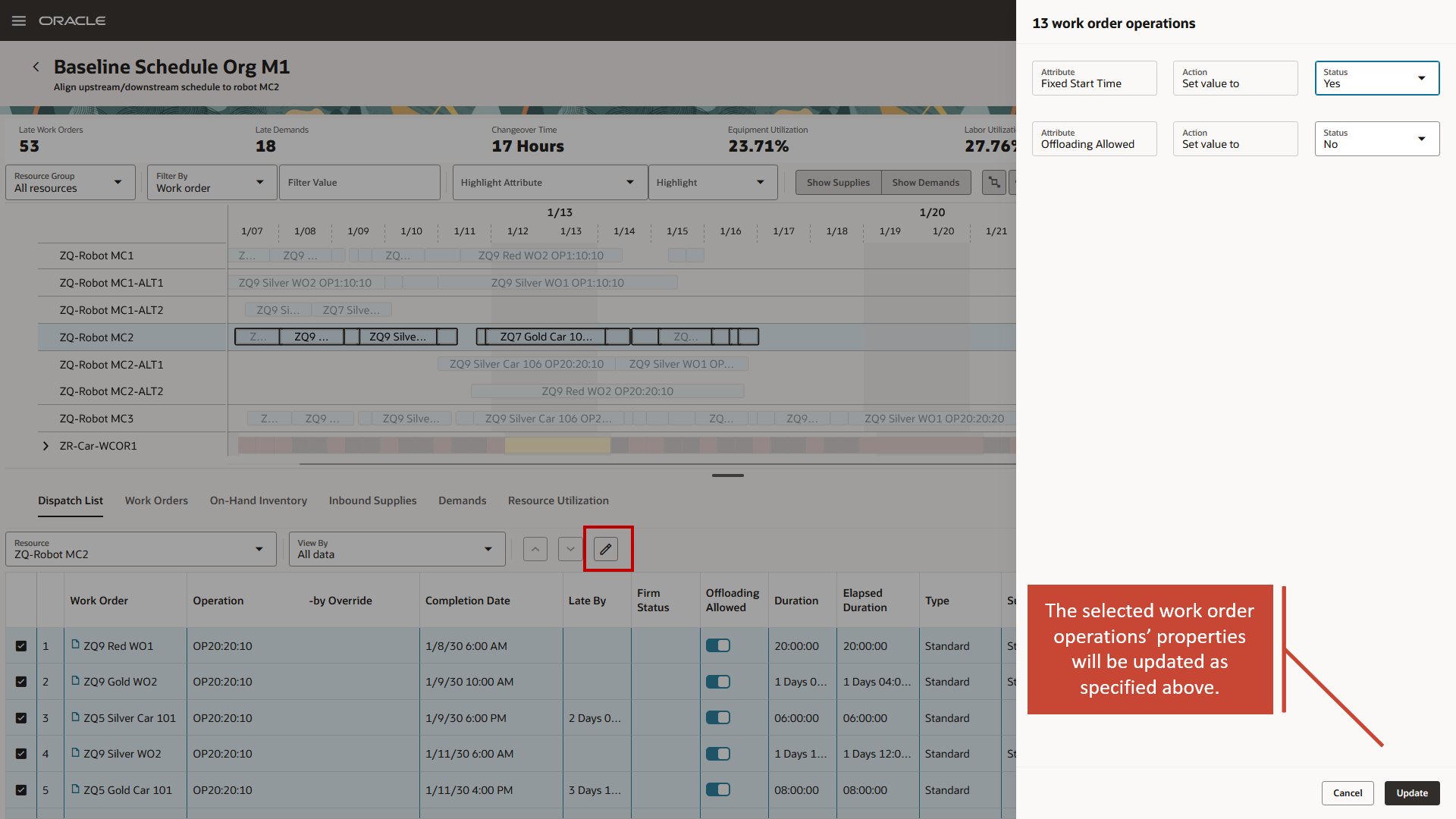1456x819 pixels.
Task: Open the Resource Utilization tab
Action: click(558, 500)
